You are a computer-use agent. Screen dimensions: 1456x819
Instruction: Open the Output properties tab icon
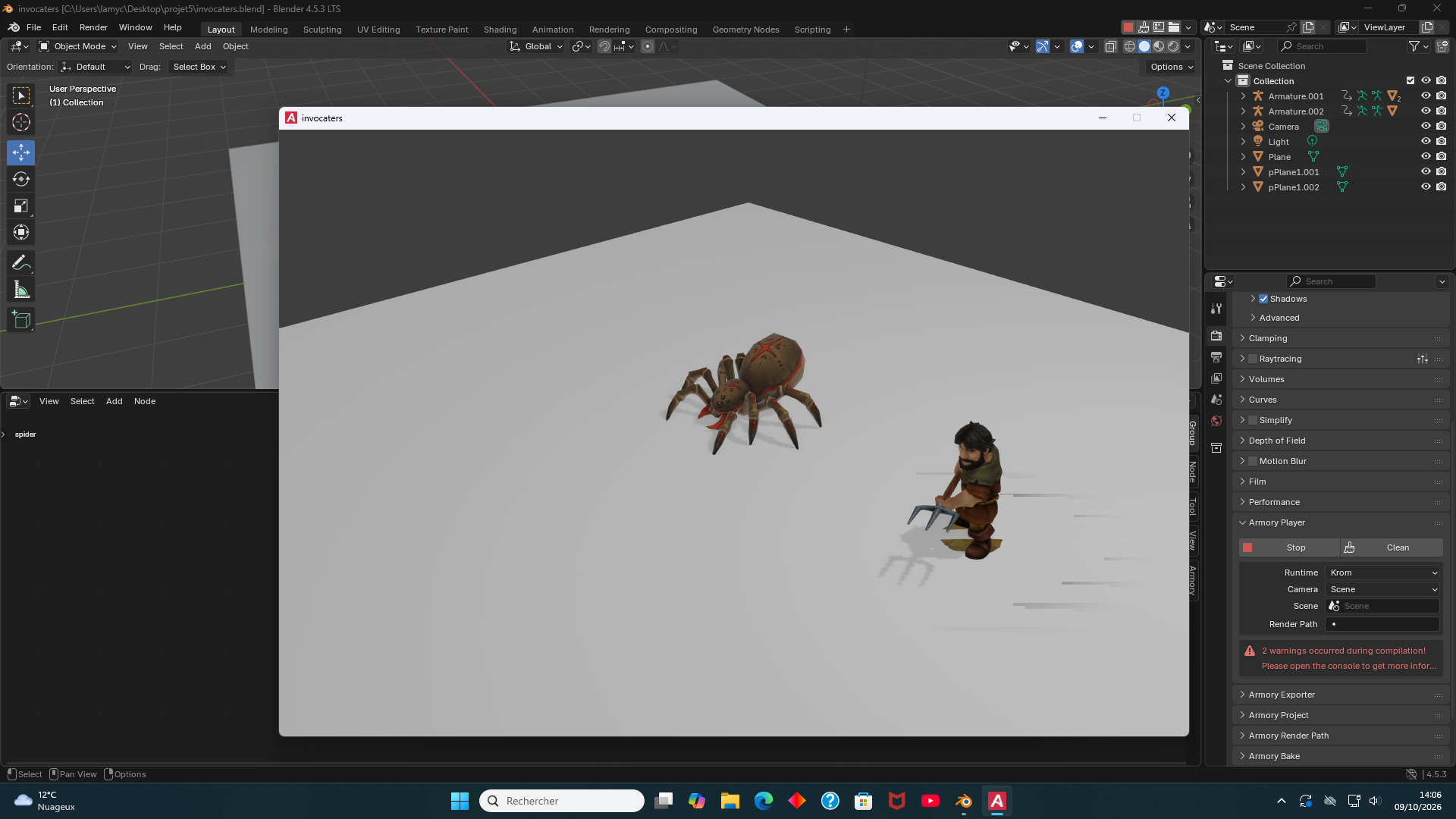(1216, 357)
